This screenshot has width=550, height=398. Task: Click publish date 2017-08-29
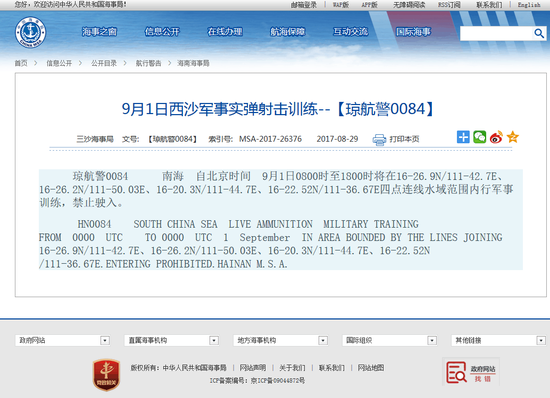(337, 139)
